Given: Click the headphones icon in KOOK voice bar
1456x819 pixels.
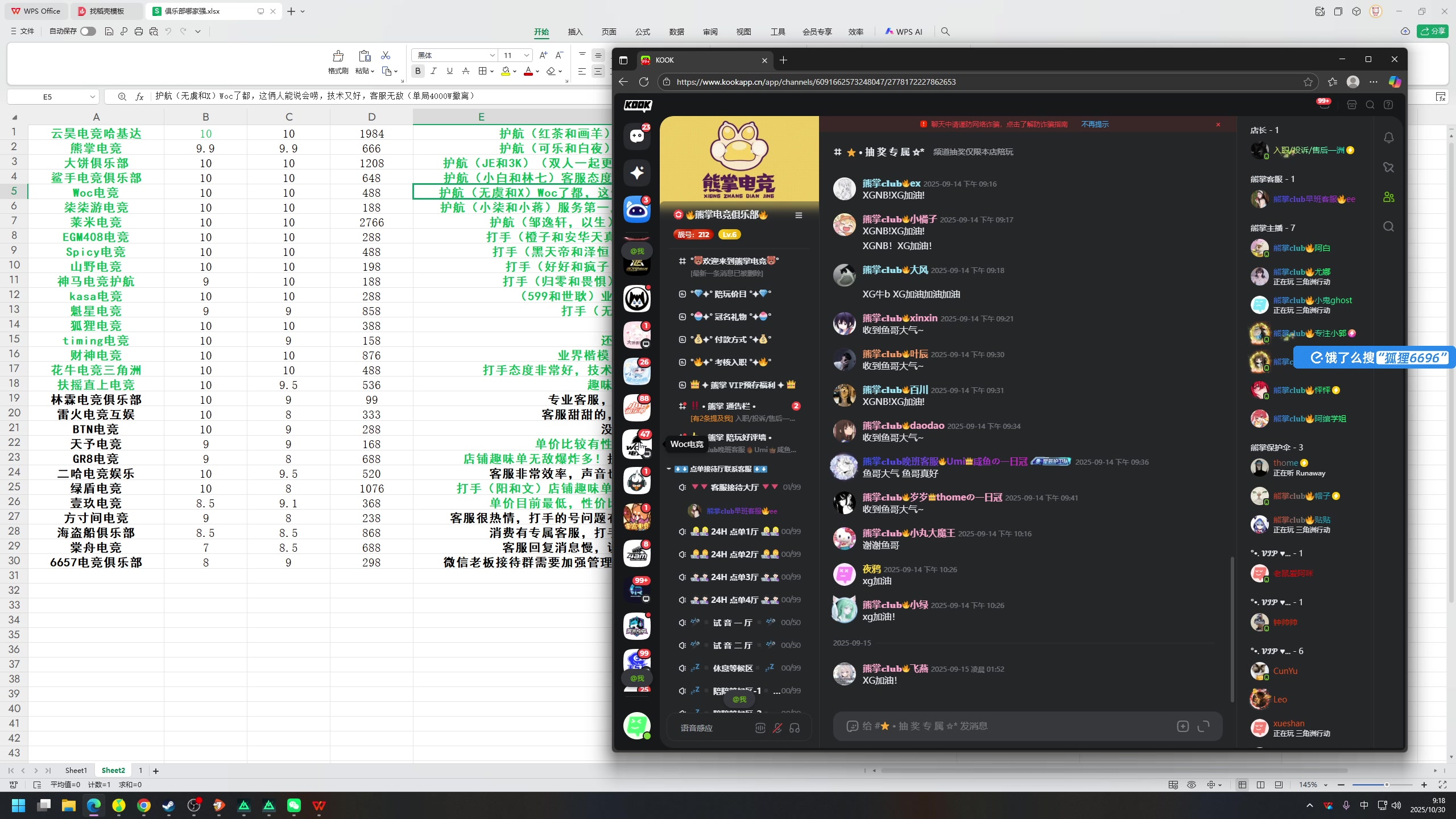Looking at the screenshot, I should click(x=795, y=728).
